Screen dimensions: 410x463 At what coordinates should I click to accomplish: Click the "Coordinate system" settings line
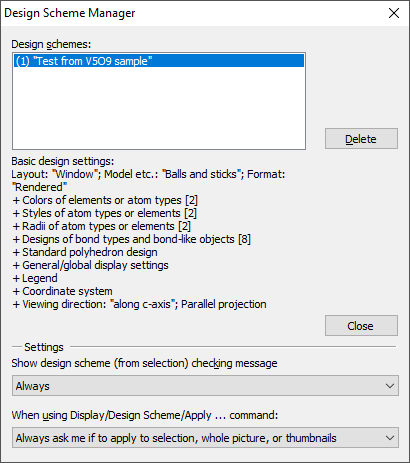[x=62, y=291]
